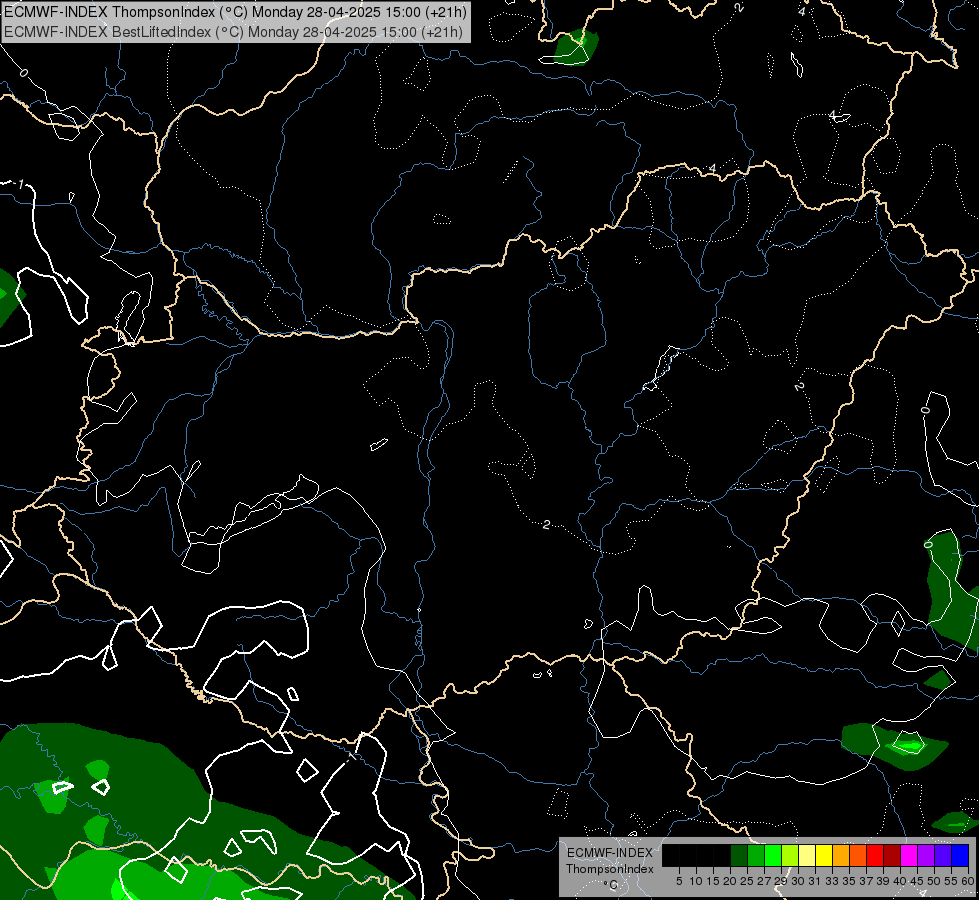The height and width of the screenshot is (900, 979).
Task: Select the medium green 25–27 legend swatch
Action: [756, 855]
